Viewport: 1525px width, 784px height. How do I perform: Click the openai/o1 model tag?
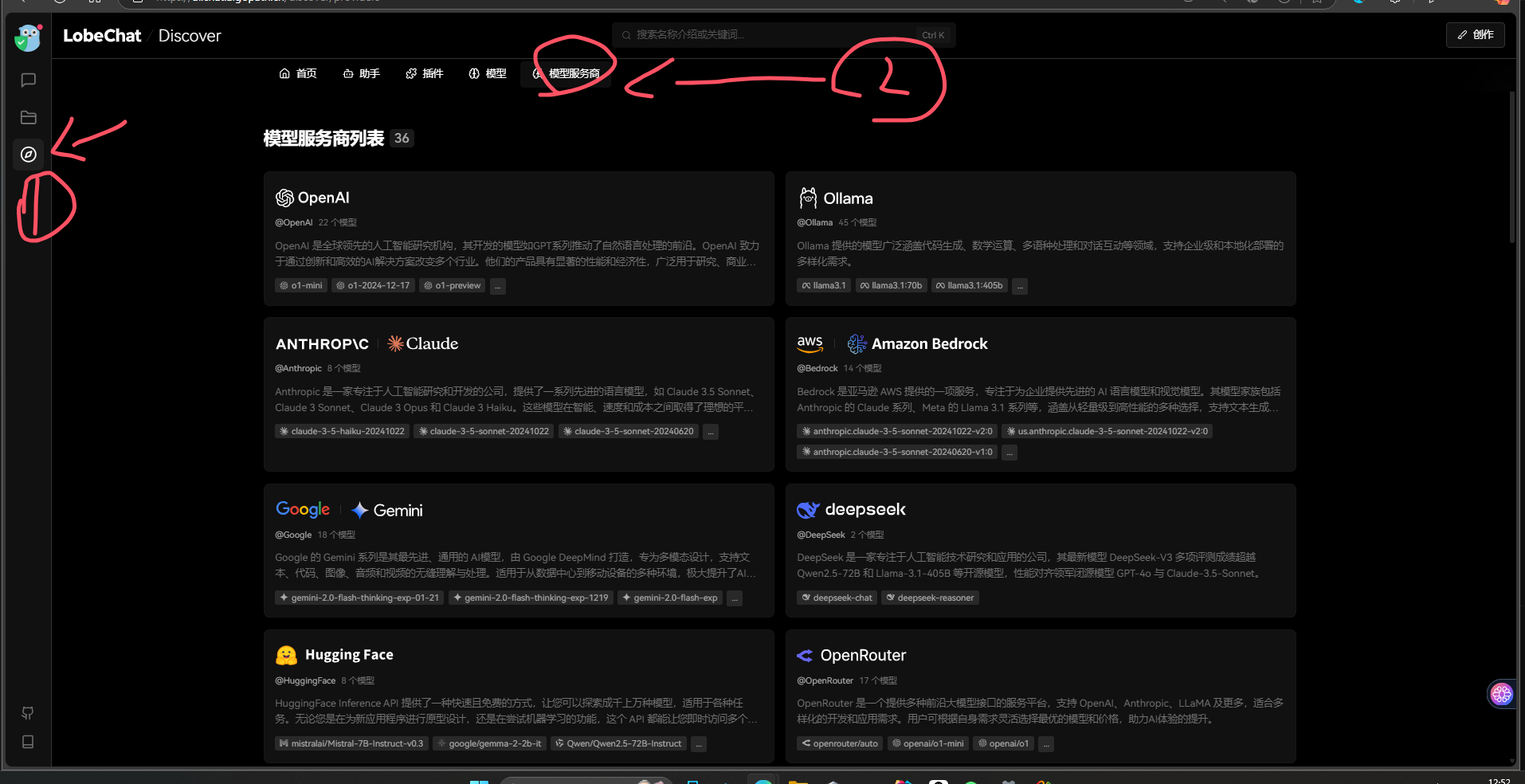[1003, 743]
